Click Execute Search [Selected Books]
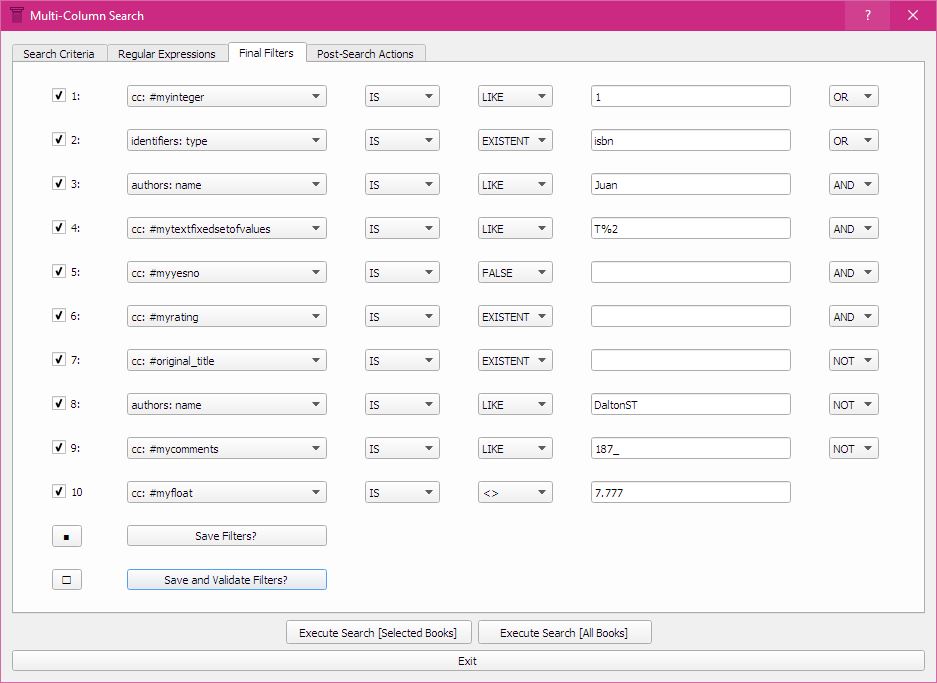 pos(378,633)
